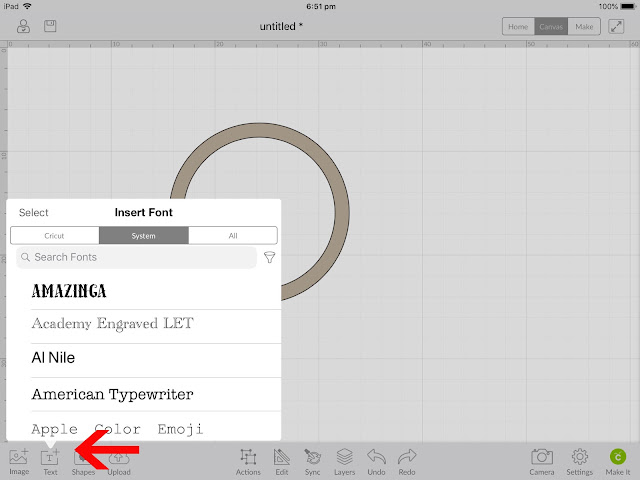
Task: Open the account profile icon
Action: [x=23, y=26]
